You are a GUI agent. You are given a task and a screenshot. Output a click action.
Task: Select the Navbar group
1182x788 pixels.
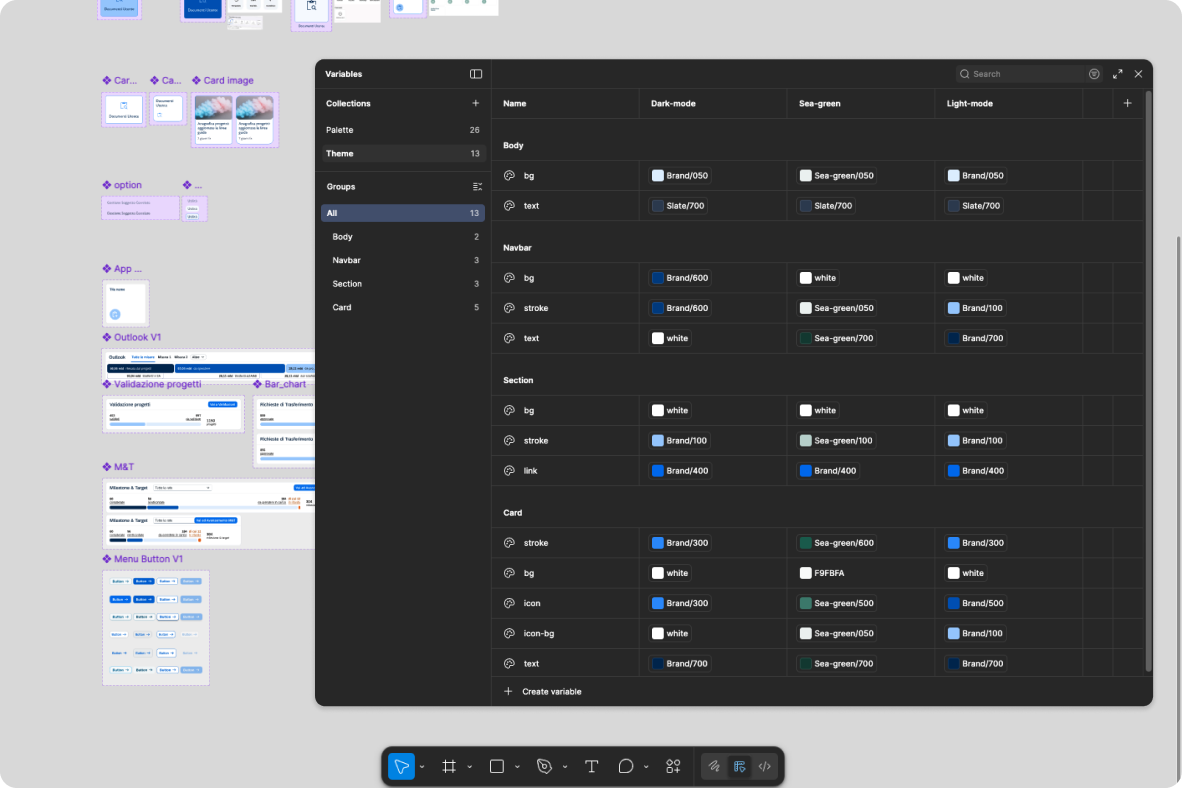346,260
